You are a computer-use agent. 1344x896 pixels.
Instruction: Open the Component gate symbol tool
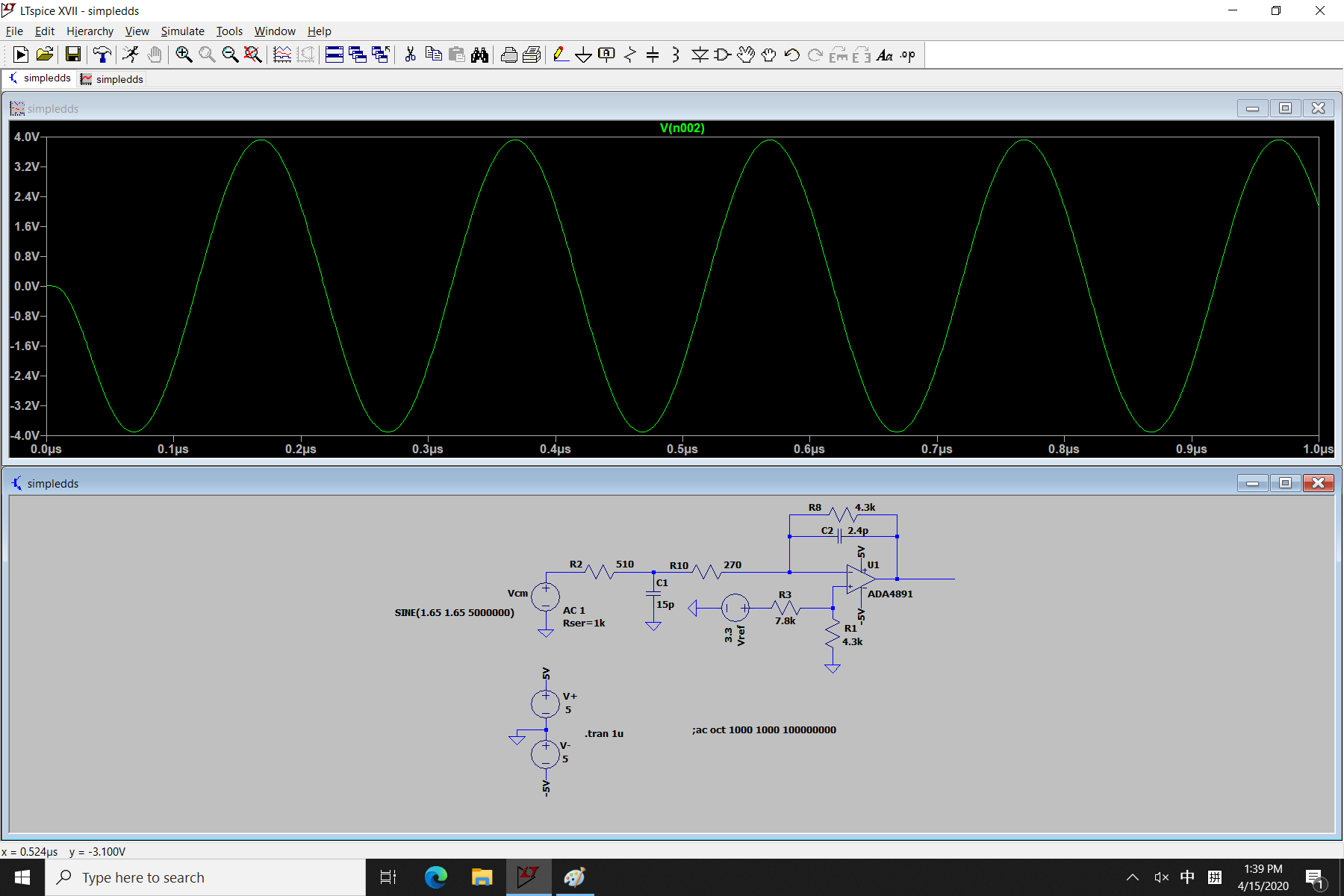click(x=723, y=55)
